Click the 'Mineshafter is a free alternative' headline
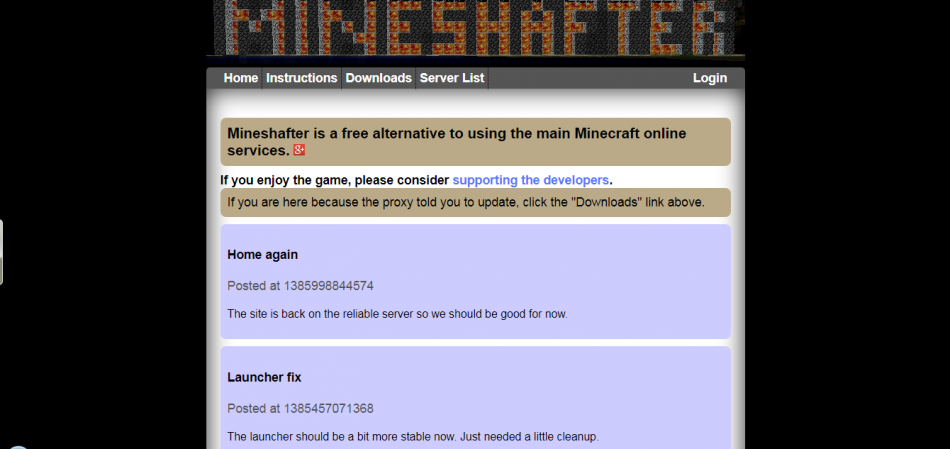The width and height of the screenshot is (950, 449). point(457,142)
